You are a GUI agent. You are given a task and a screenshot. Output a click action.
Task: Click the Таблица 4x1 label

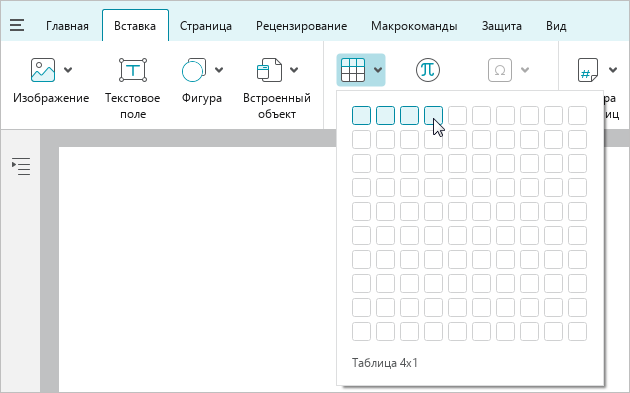tap(385, 363)
